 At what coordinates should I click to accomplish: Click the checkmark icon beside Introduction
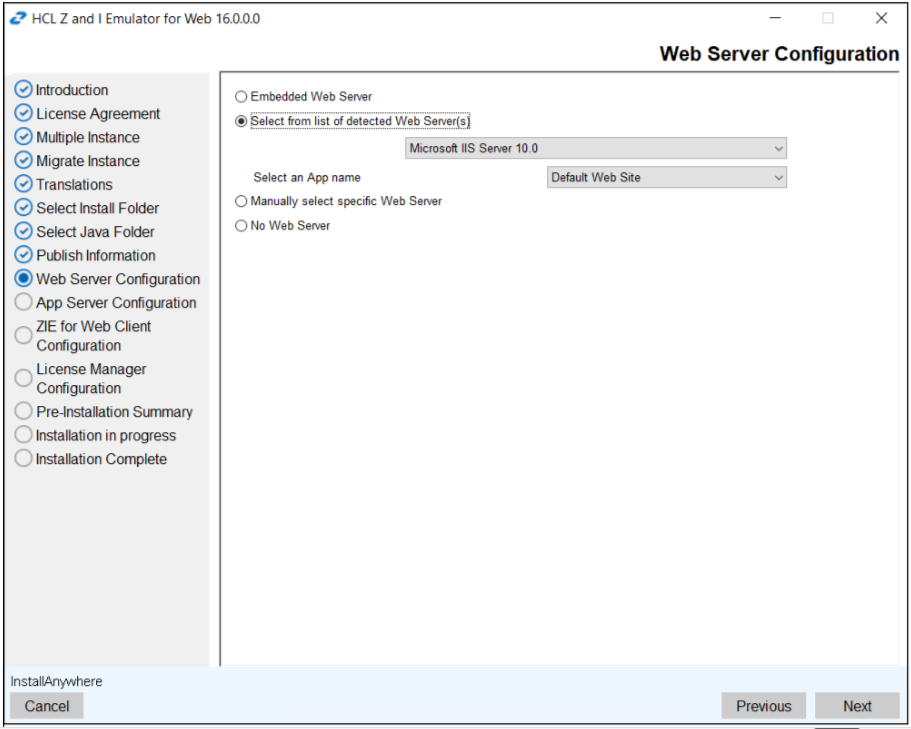(23, 89)
